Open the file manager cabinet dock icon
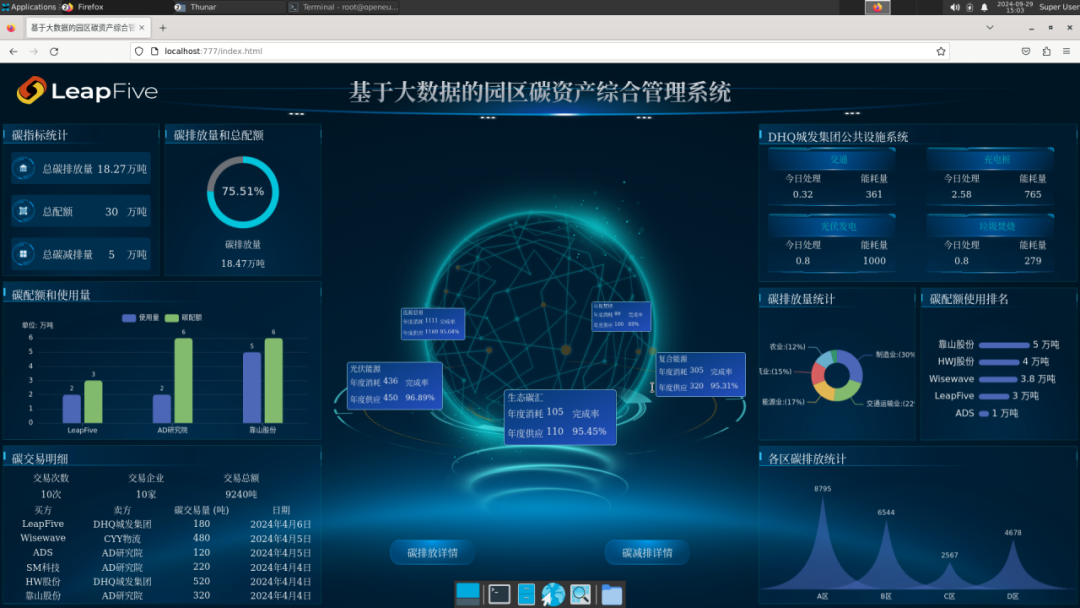 tap(526, 594)
